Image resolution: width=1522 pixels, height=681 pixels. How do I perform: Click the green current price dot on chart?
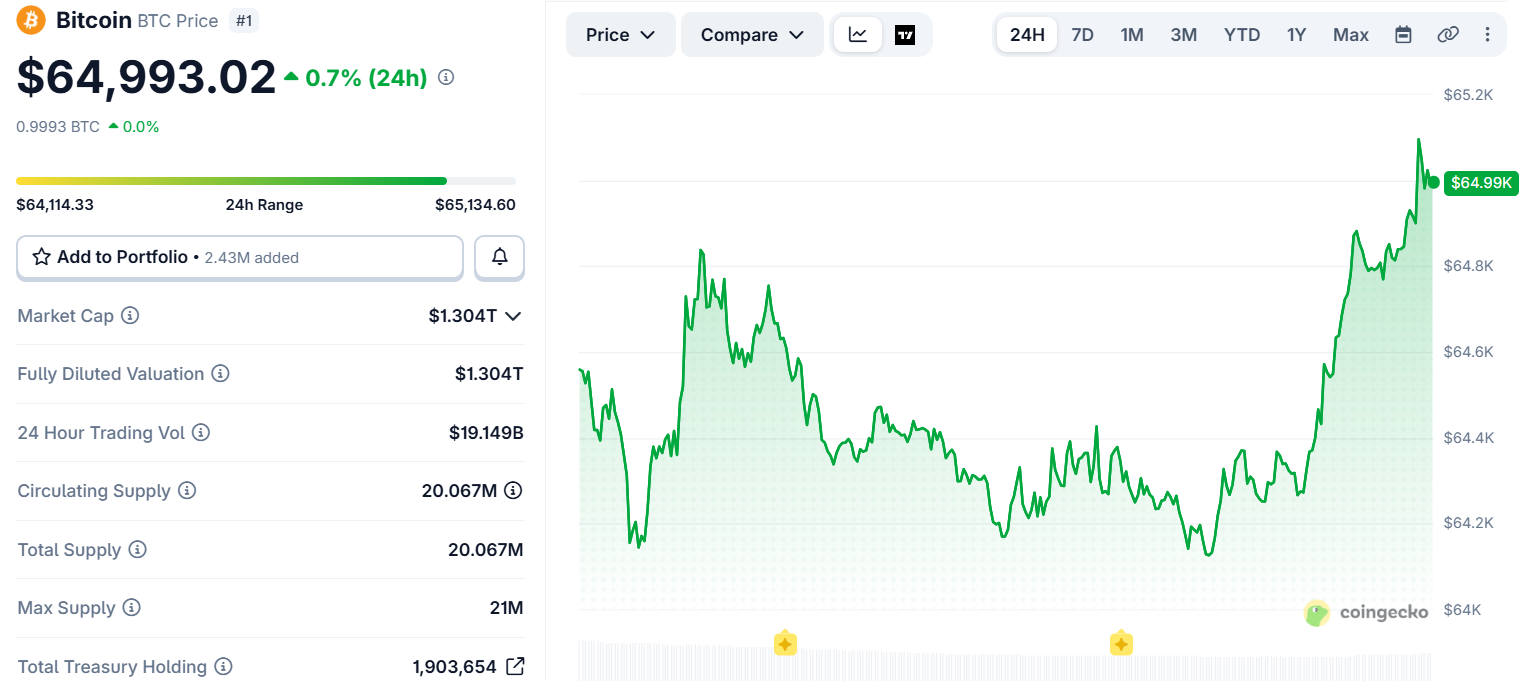coord(1433,182)
